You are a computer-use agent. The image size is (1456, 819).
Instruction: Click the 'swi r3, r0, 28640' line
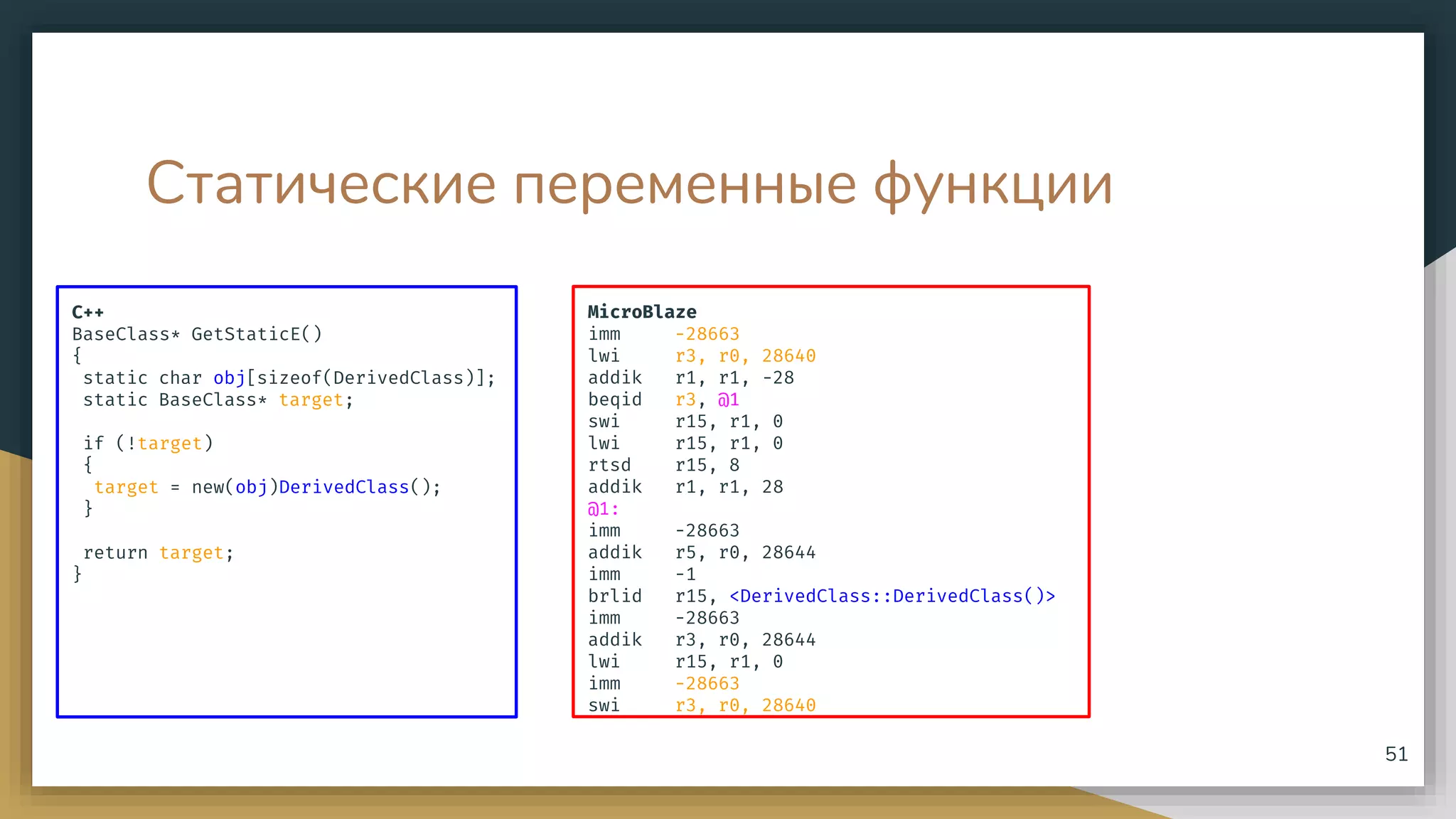tap(702, 705)
